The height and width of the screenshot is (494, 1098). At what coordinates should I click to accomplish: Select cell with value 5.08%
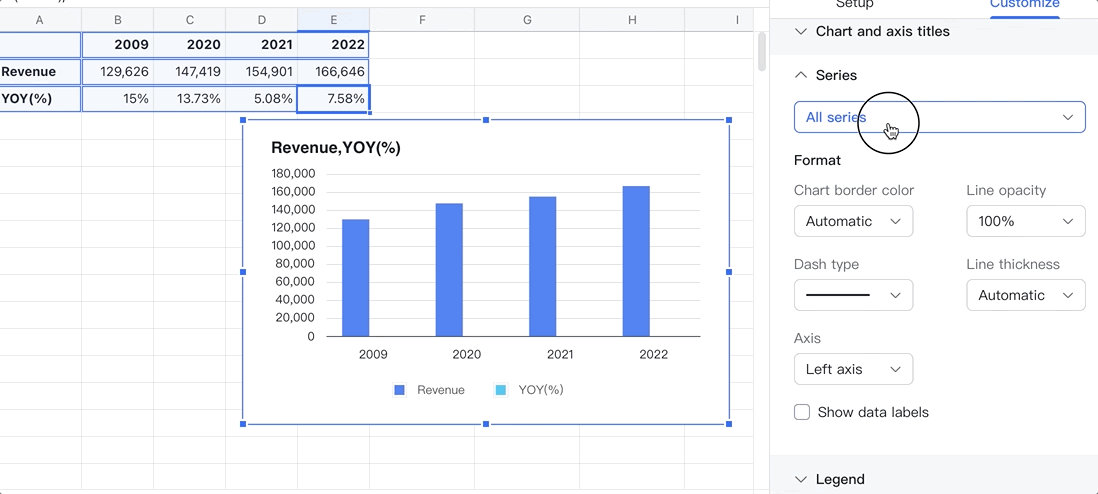click(x=261, y=99)
